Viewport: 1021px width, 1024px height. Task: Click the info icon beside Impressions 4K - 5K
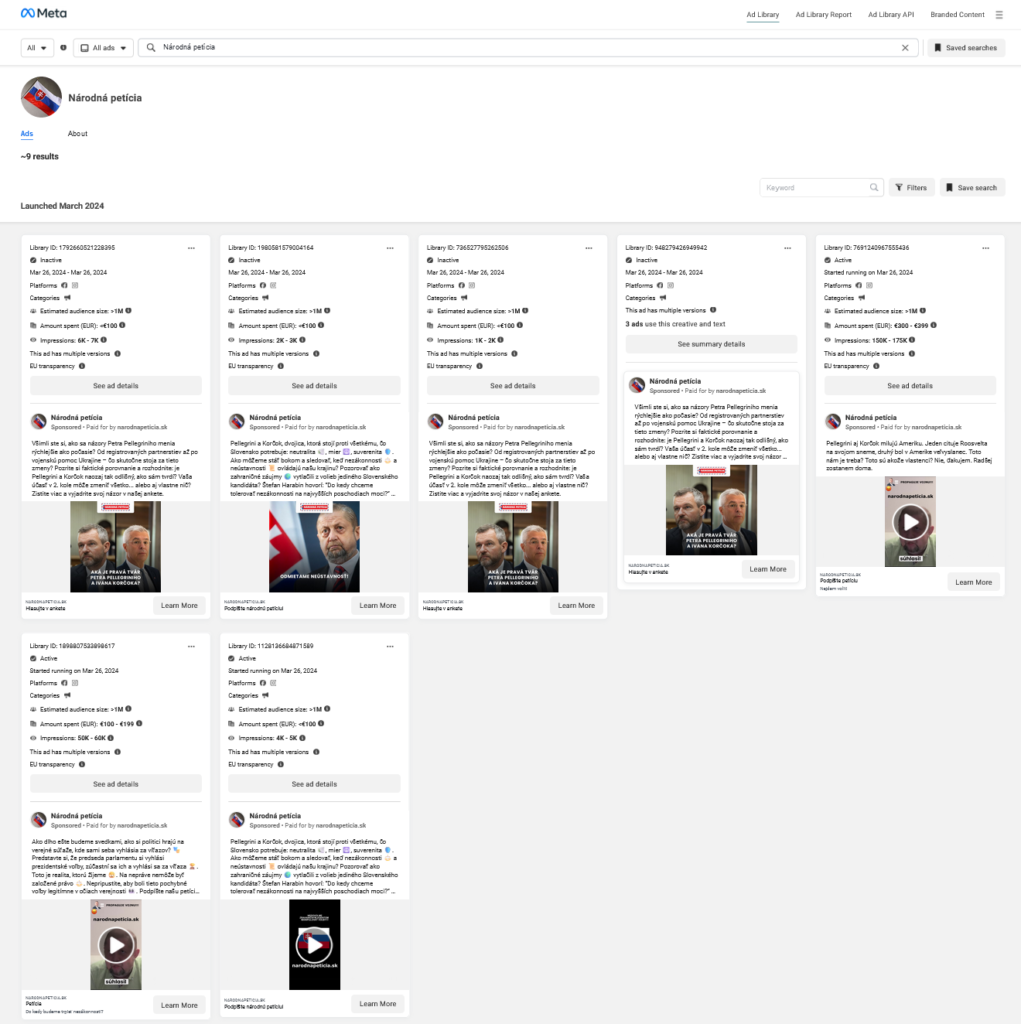click(x=302, y=738)
